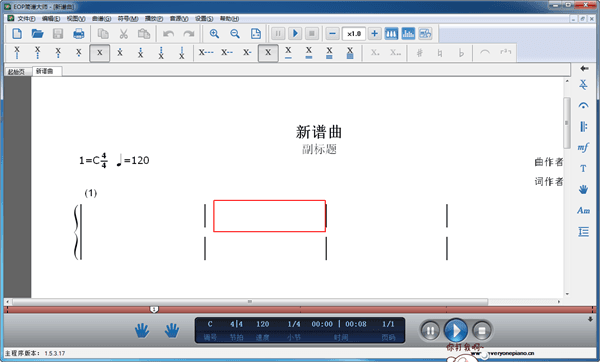Select the three-octave-higher note
Viewport: 600px width, 362px height.
[161, 53]
